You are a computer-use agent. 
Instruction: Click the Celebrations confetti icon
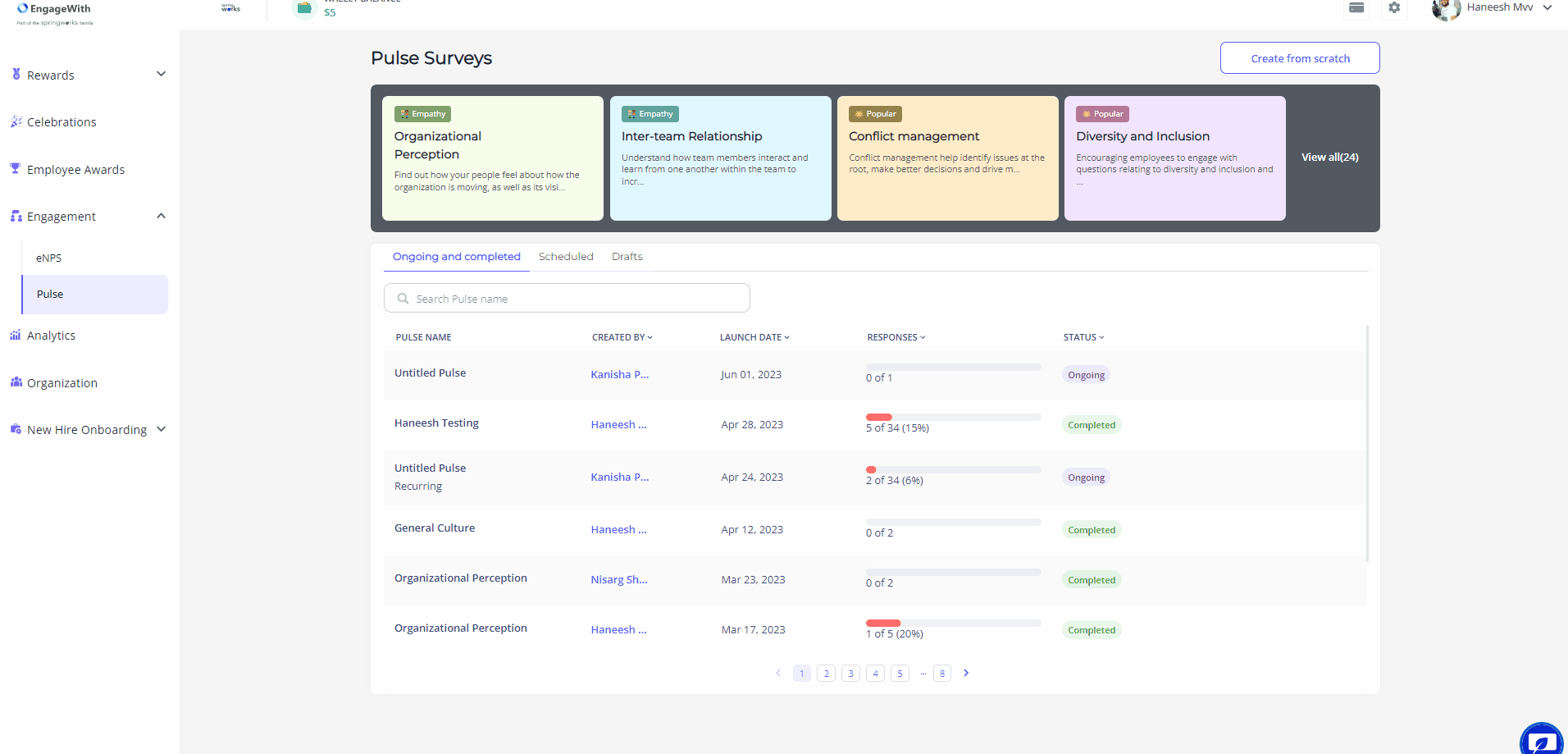point(16,121)
